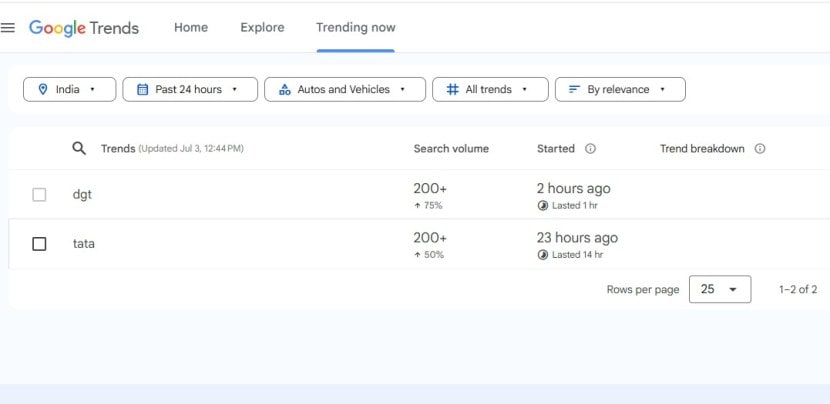
Task: Open the hamburger main menu
Action: coord(7,28)
